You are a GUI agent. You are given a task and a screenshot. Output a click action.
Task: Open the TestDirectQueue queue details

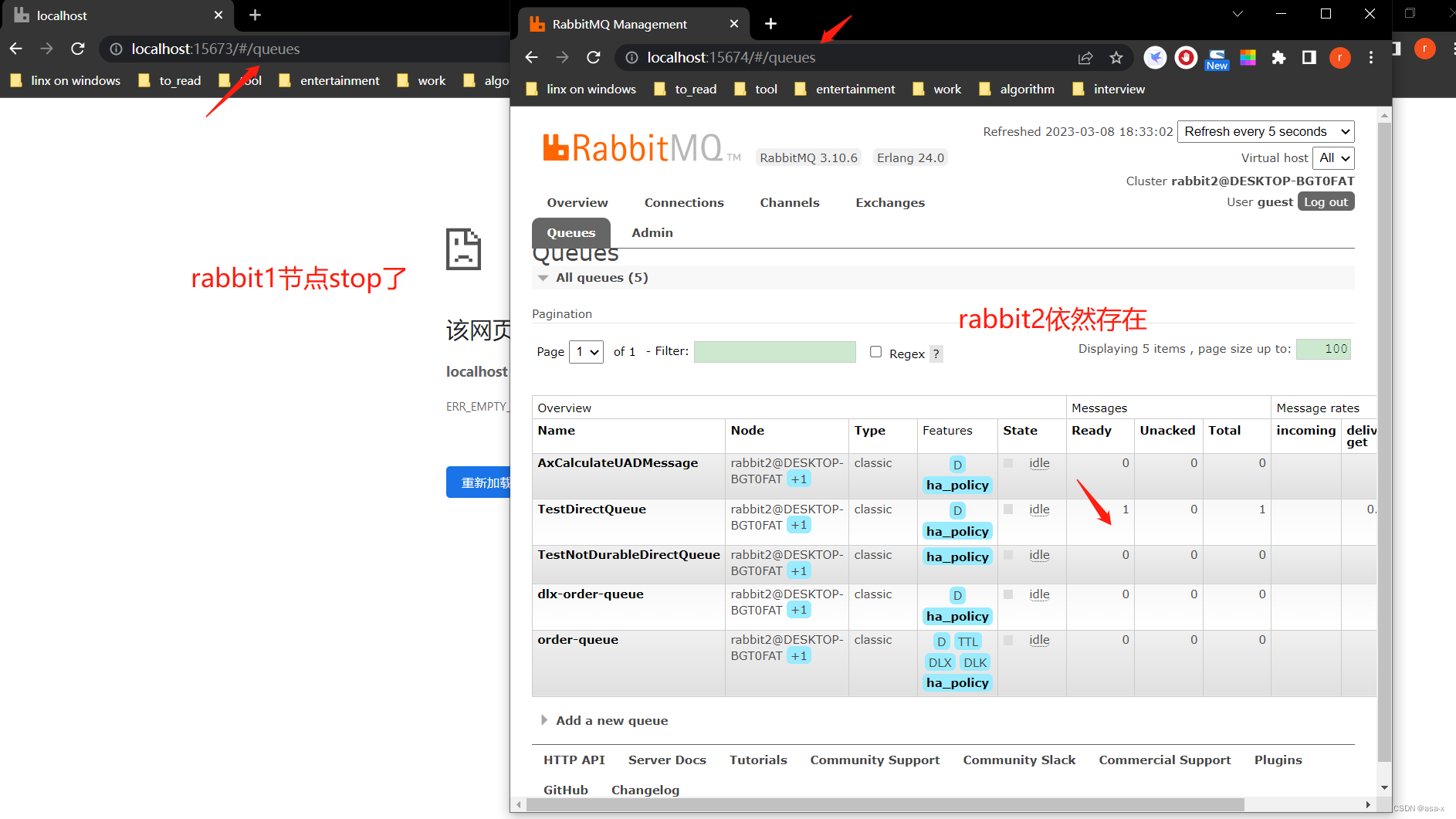pyautogui.click(x=592, y=509)
